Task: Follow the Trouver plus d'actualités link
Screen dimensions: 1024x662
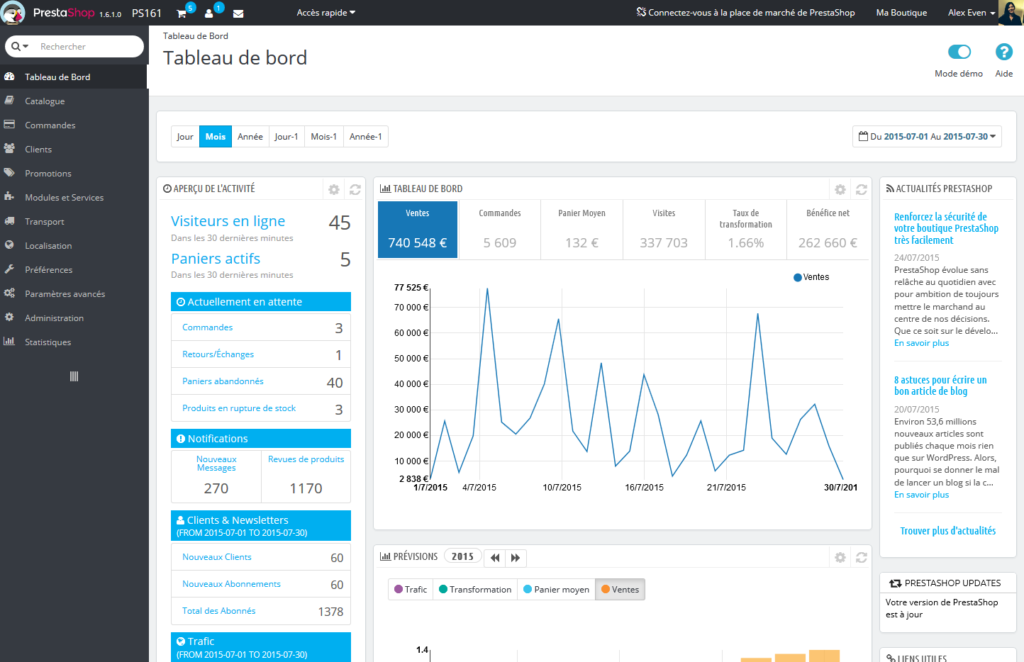Action: [x=948, y=531]
